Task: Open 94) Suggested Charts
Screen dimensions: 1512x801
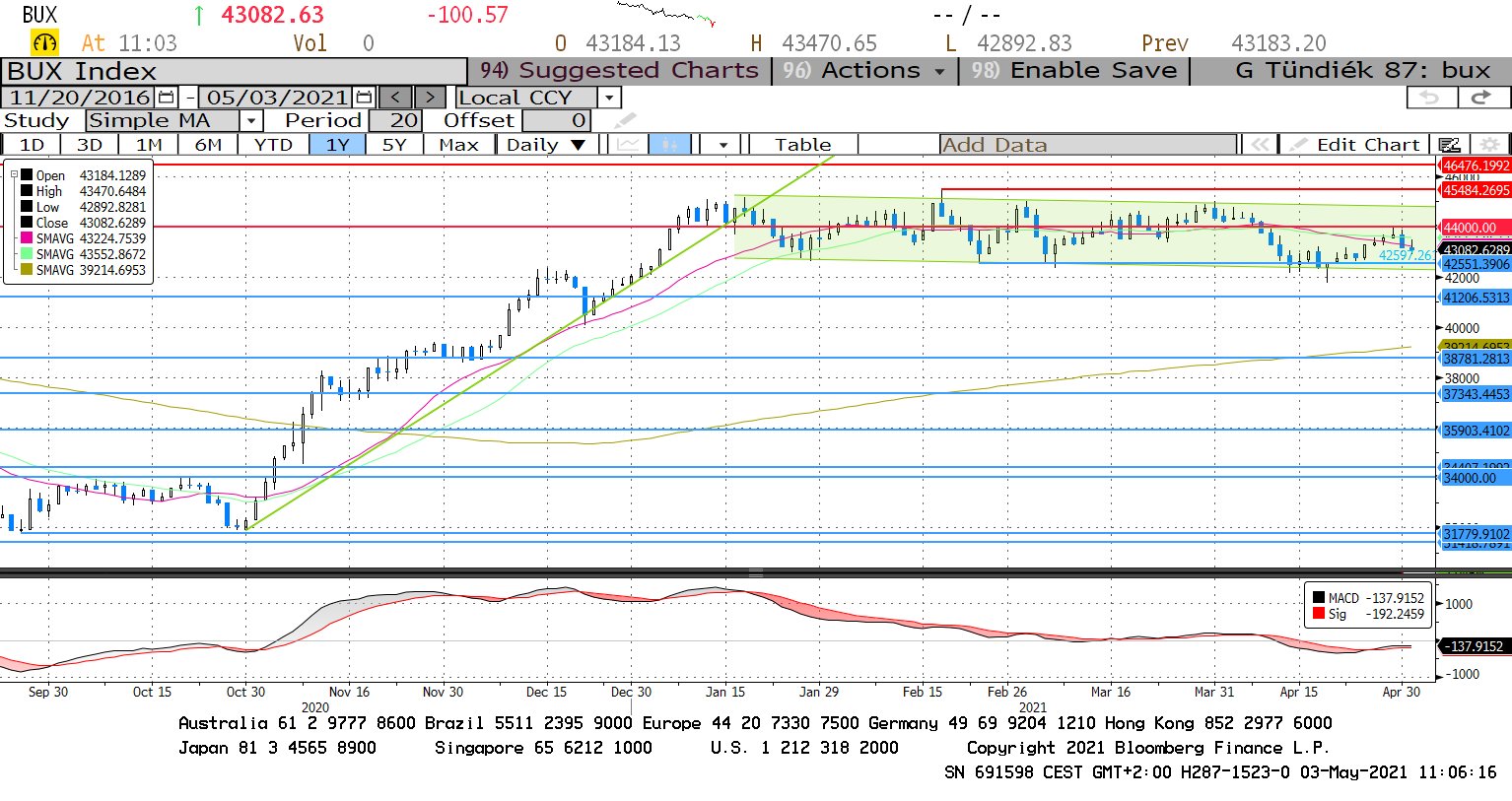Action: tap(619, 71)
